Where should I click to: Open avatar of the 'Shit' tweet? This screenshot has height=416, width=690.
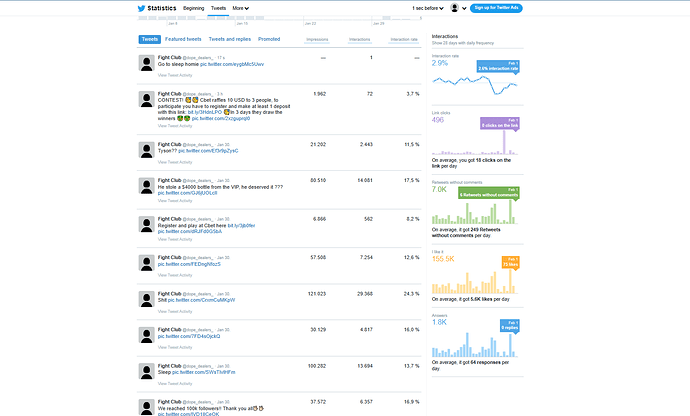[x=147, y=299]
